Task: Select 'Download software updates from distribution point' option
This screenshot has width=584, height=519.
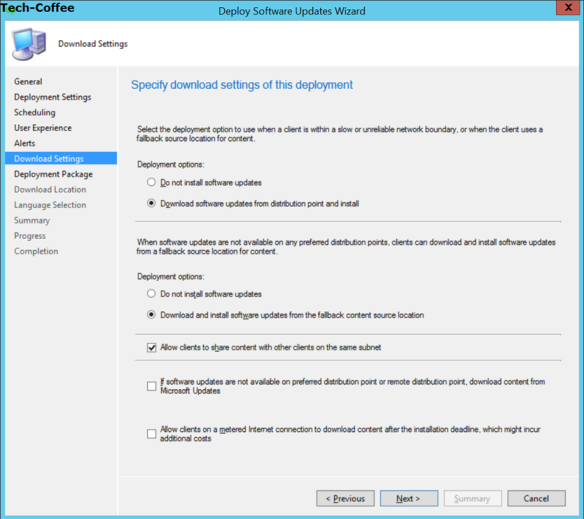Action: (x=151, y=203)
